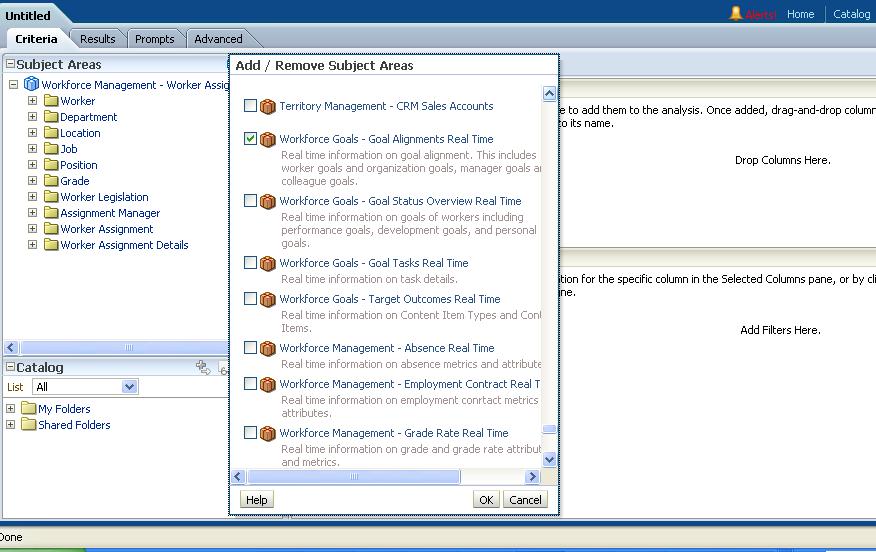876x552 pixels.
Task: Click the Absence Real Time box icon
Action: click(268, 348)
